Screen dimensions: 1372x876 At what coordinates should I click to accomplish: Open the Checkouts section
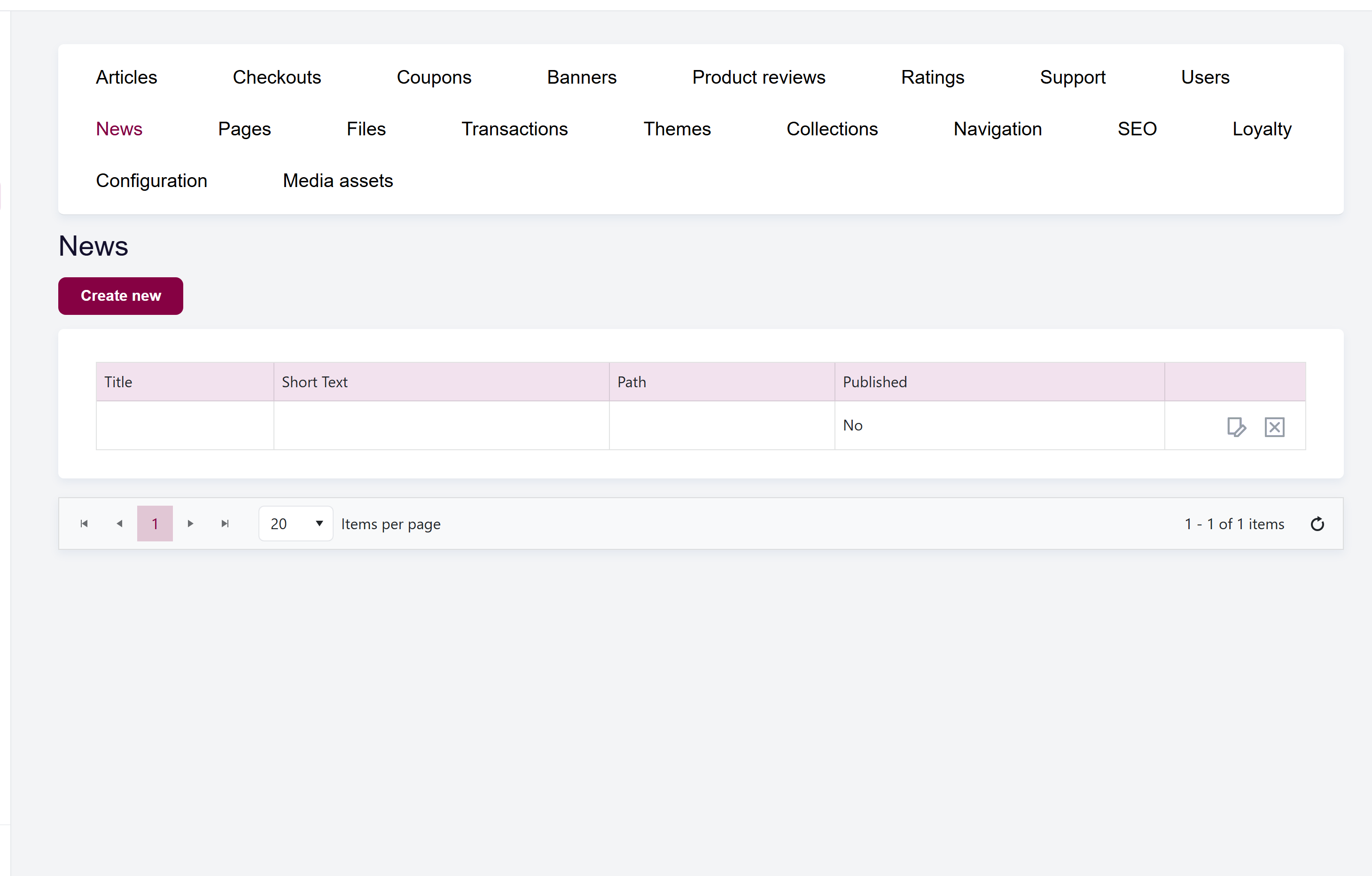277,77
